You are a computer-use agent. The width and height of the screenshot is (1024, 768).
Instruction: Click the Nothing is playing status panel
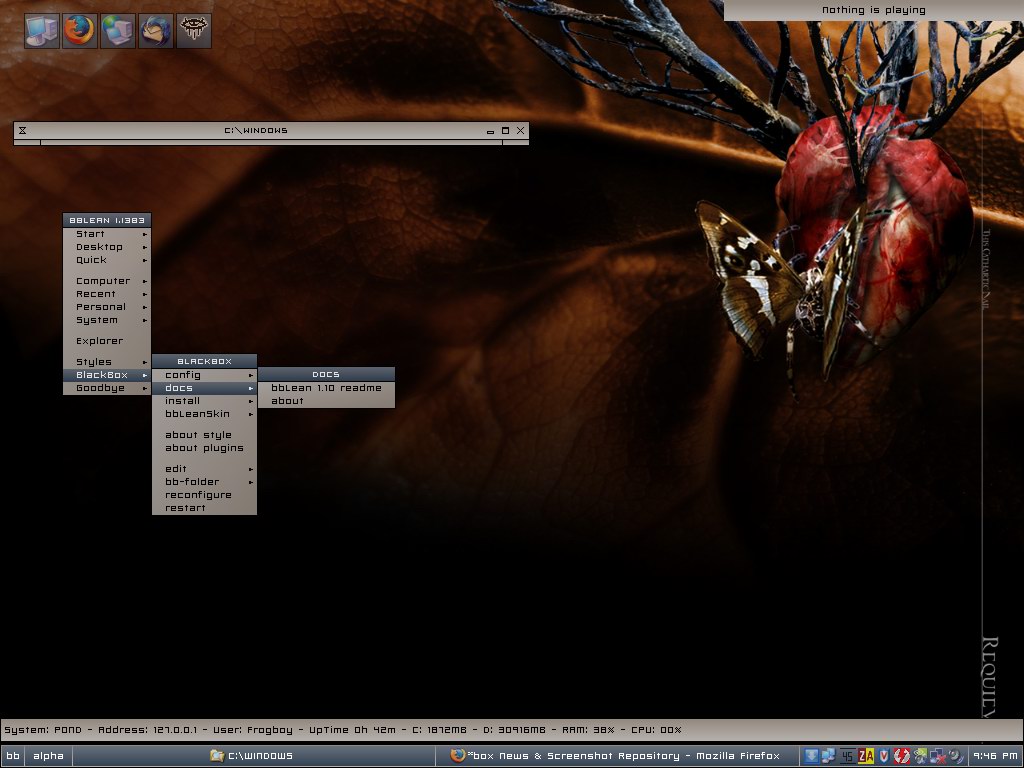click(x=874, y=10)
